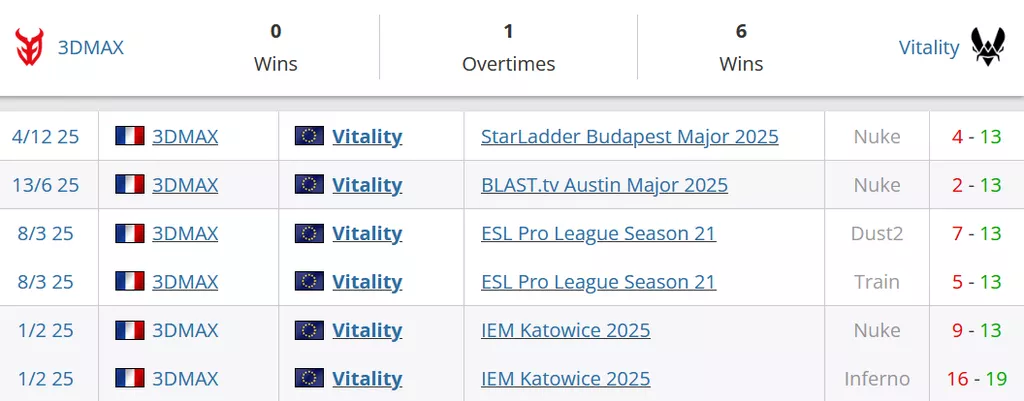Click the red 3DMAX team logo
1024x401 pixels.
(x=30, y=47)
